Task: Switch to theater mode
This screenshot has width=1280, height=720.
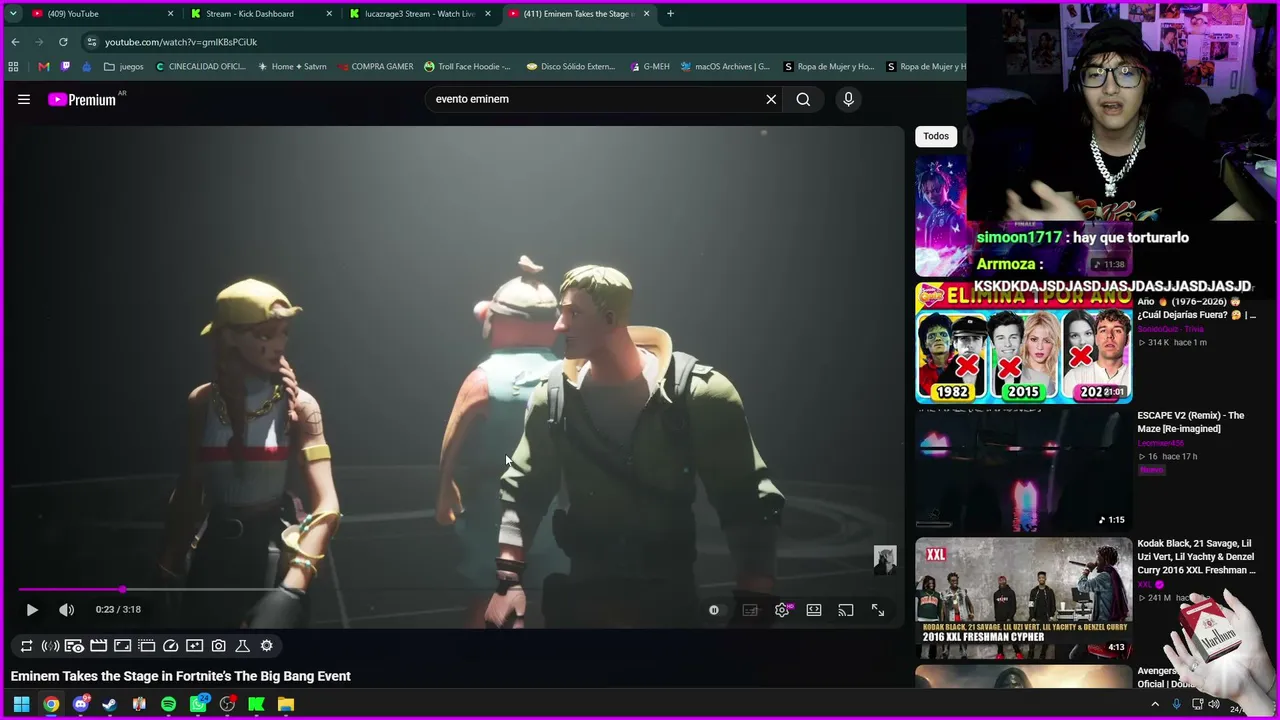Action: click(814, 610)
